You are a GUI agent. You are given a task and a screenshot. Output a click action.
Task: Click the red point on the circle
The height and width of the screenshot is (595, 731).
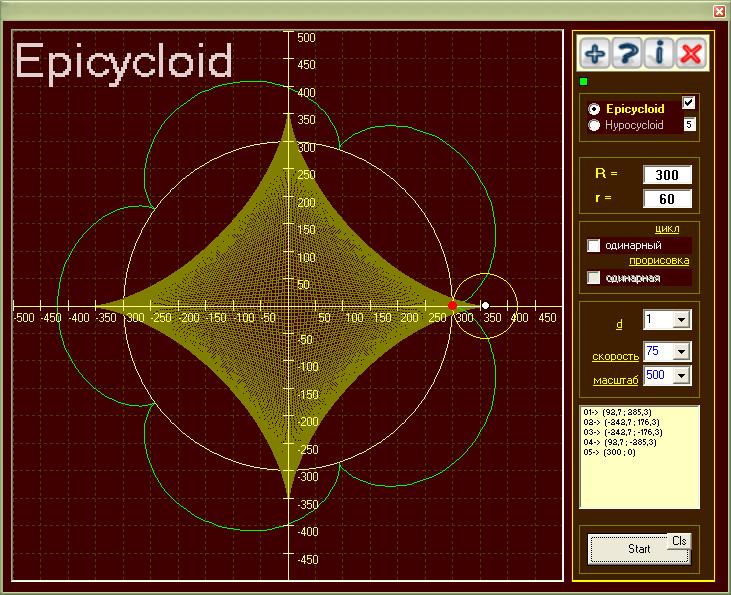point(452,305)
